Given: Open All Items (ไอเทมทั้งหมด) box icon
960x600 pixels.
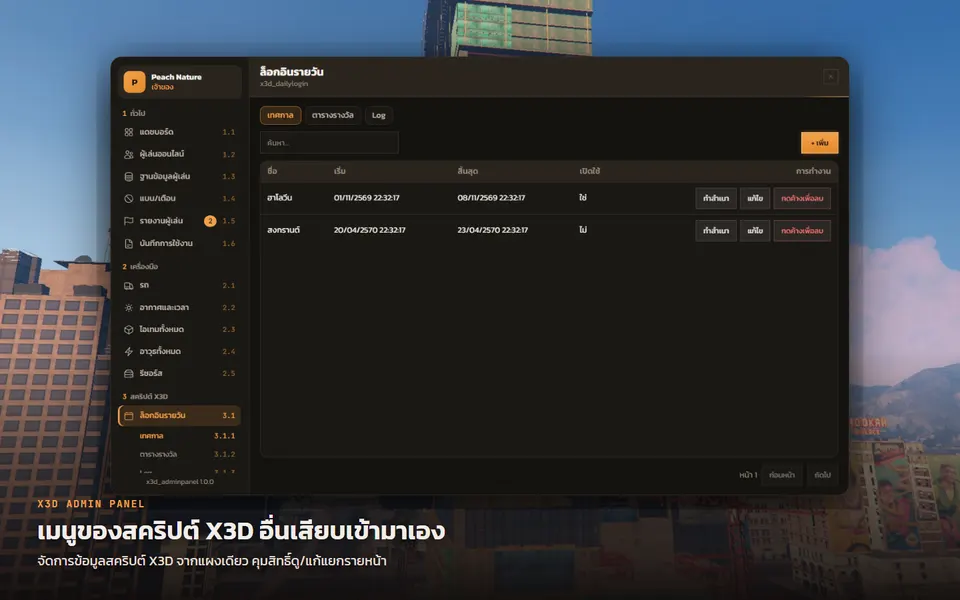Looking at the screenshot, I should coord(129,329).
